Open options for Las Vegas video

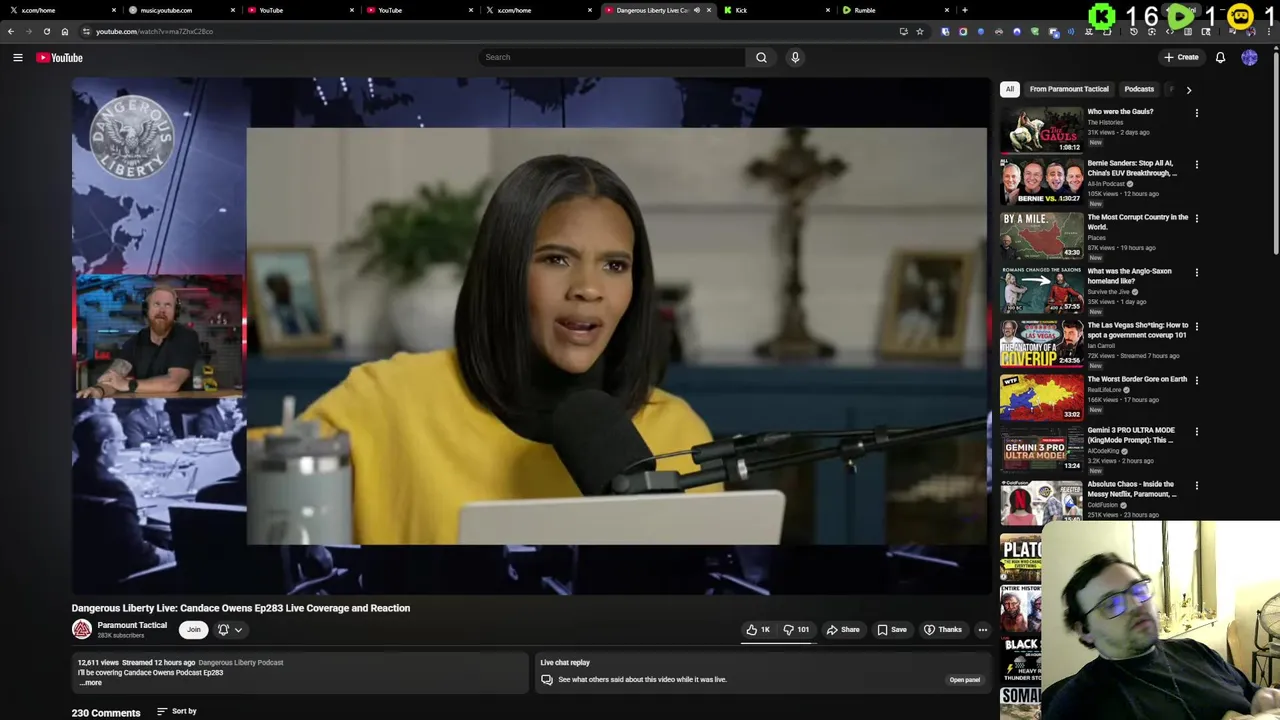click(x=1196, y=326)
